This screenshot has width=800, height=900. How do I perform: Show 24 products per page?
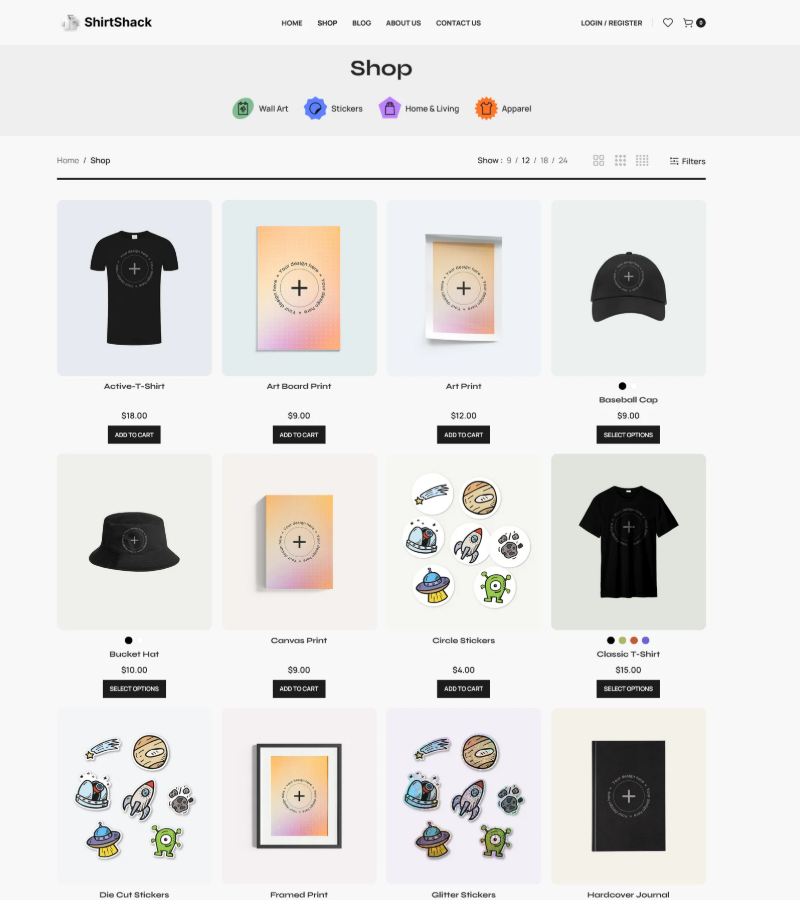[563, 161]
